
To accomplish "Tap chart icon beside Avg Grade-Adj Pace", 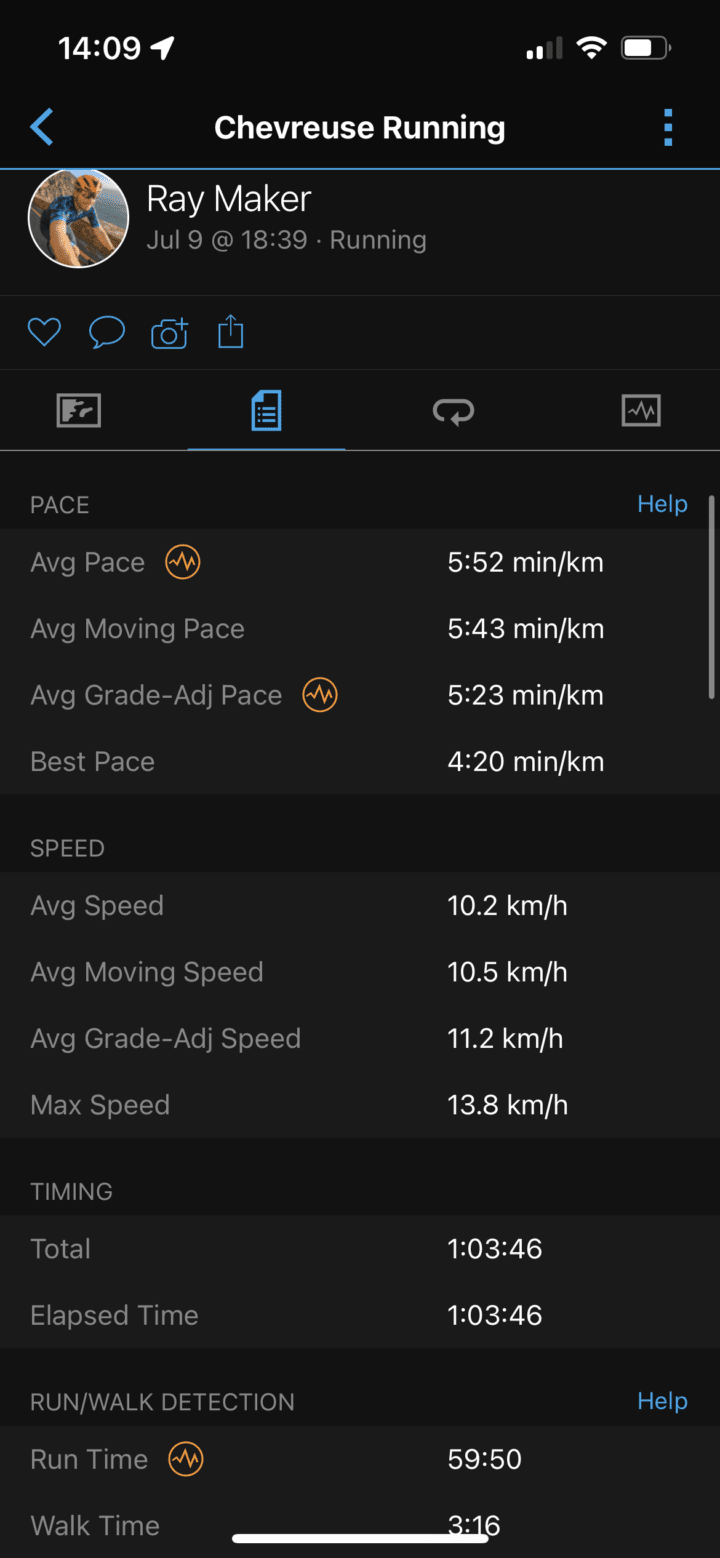I will pos(320,695).
